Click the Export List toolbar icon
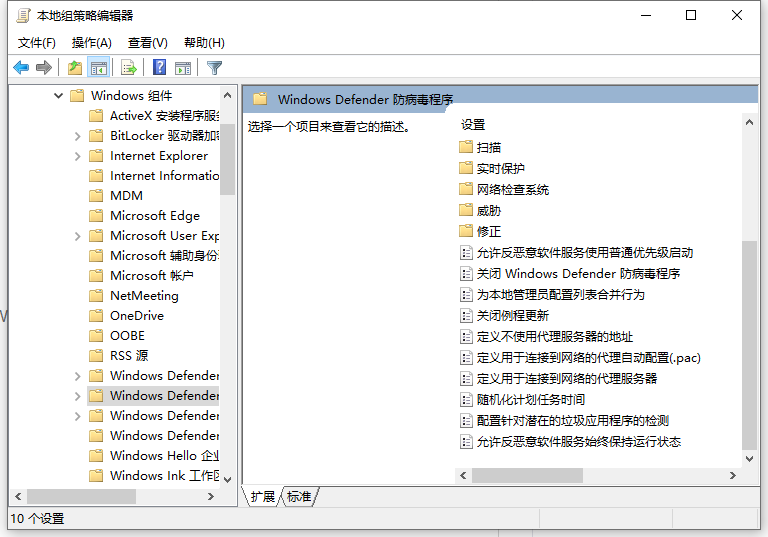This screenshot has width=768, height=537. [x=128, y=68]
